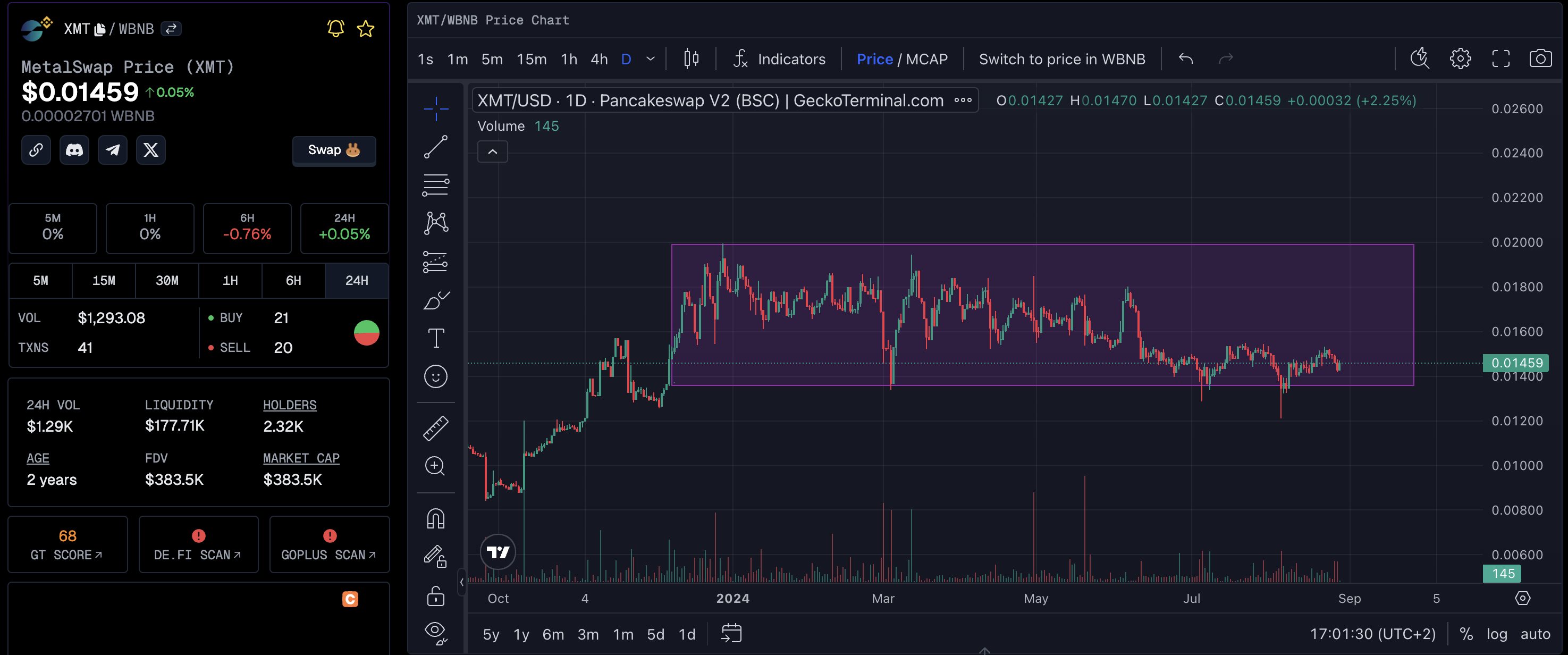Open the forecasting and measurement tools
The image size is (1568, 655).
tap(436, 262)
